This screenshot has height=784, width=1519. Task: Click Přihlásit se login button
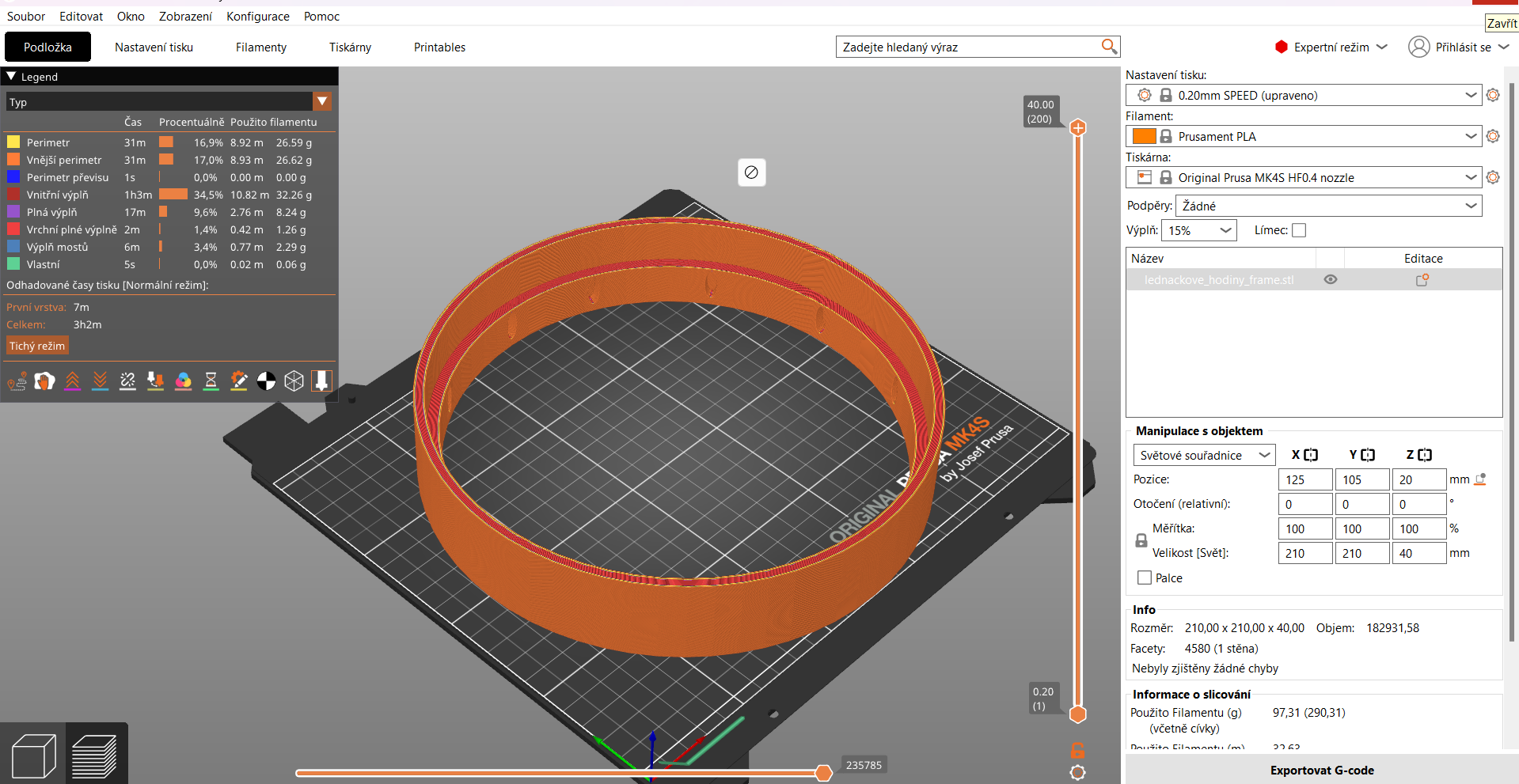(1458, 47)
